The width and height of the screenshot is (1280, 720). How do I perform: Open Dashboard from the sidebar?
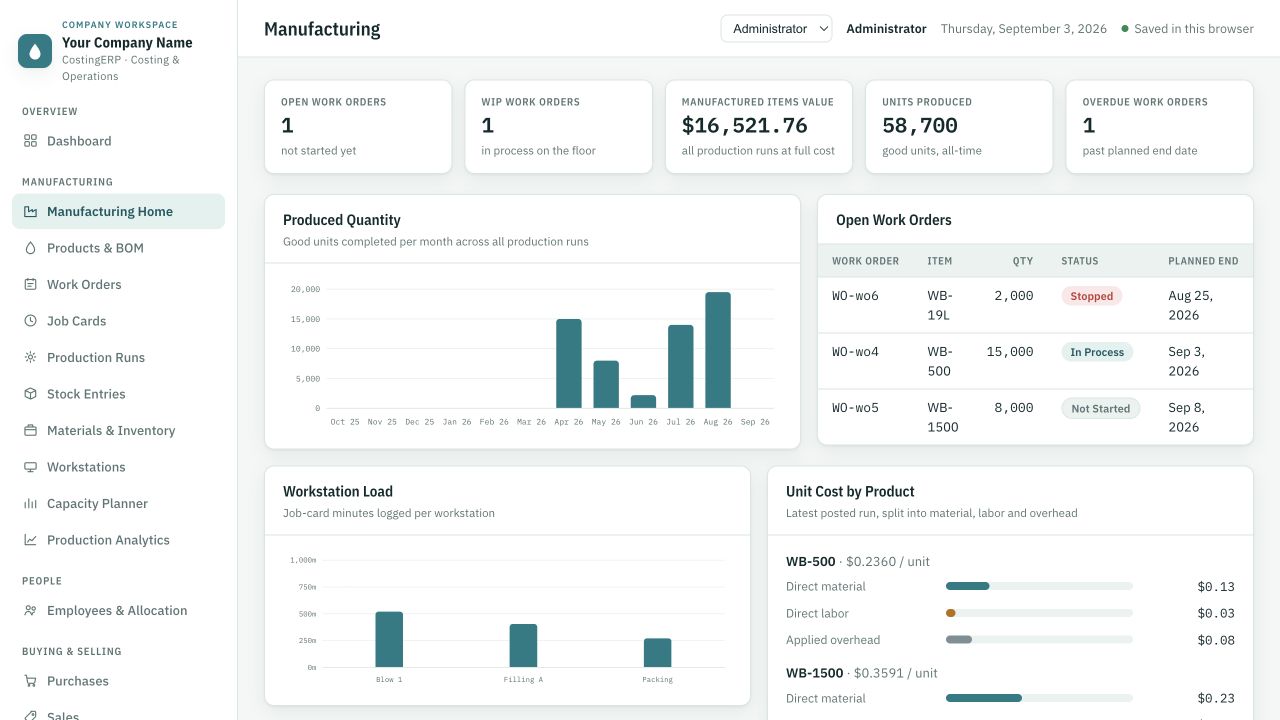pos(118,141)
